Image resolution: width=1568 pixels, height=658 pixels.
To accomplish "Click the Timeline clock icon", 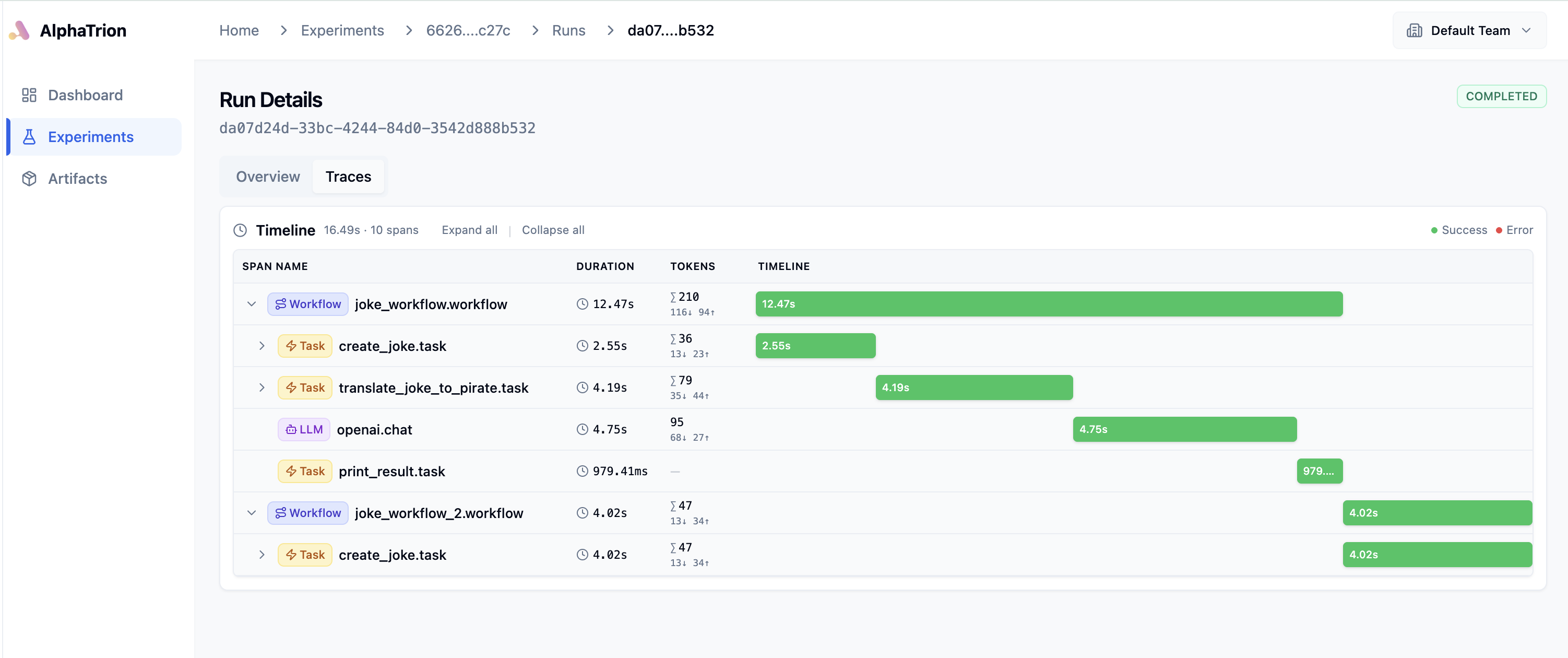I will 240,230.
